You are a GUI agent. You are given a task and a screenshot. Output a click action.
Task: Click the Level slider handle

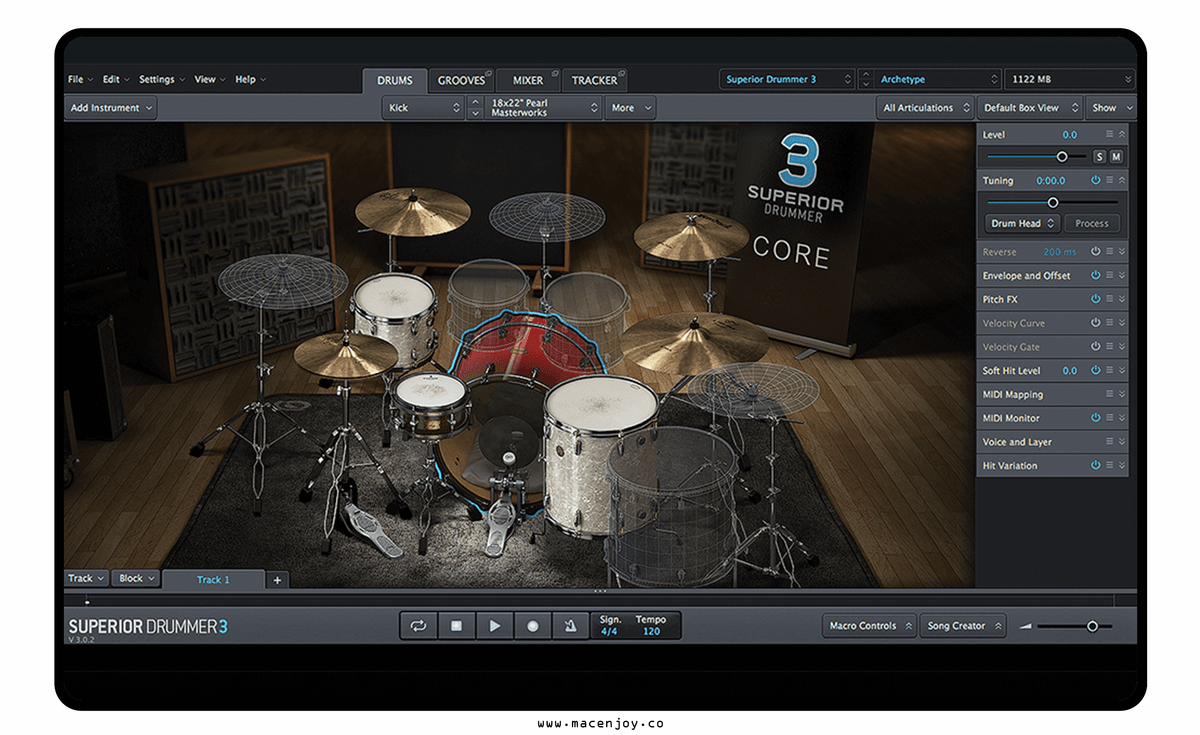point(1062,157)
